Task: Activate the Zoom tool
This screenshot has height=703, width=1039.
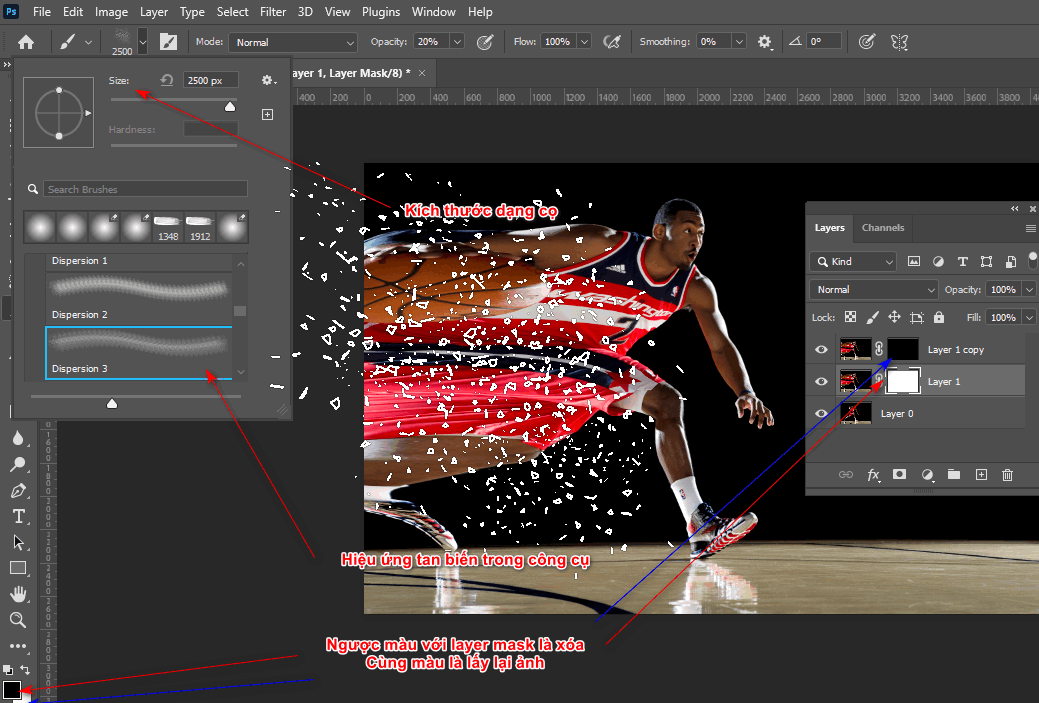Action: [18, 620]
